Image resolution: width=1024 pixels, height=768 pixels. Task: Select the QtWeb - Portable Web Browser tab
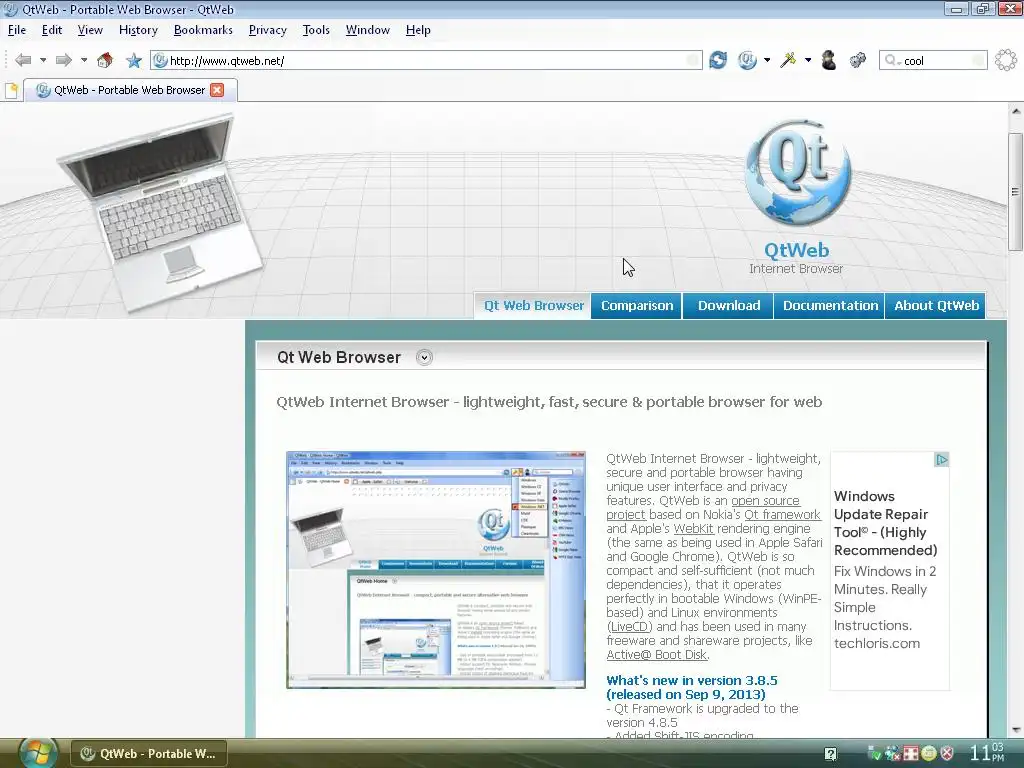coord(129,90)
